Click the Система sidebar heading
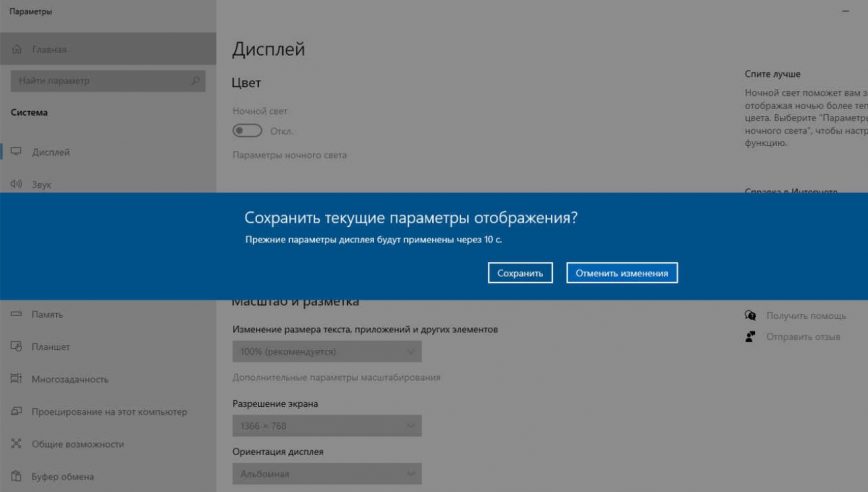The image size is (868, 492). pos(29,112)
